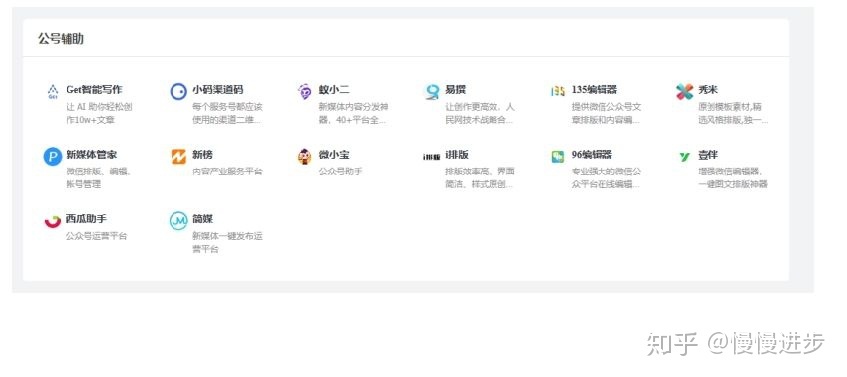The image size is (847, 377).
Task: Open the i排版 title link
Action: [x=457, y=154]
